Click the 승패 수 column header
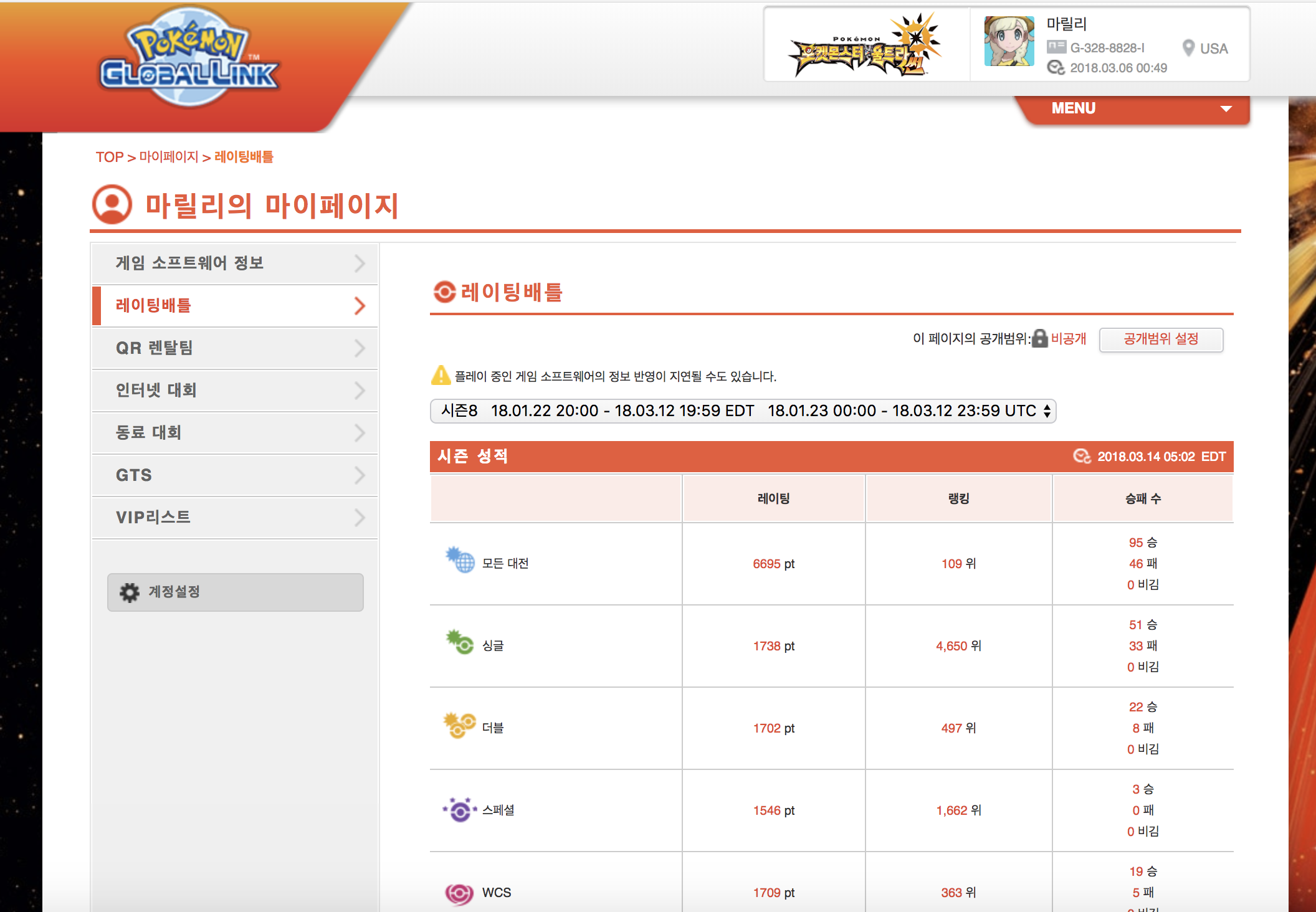1316x912 pixels. [x=1143, y=498]
